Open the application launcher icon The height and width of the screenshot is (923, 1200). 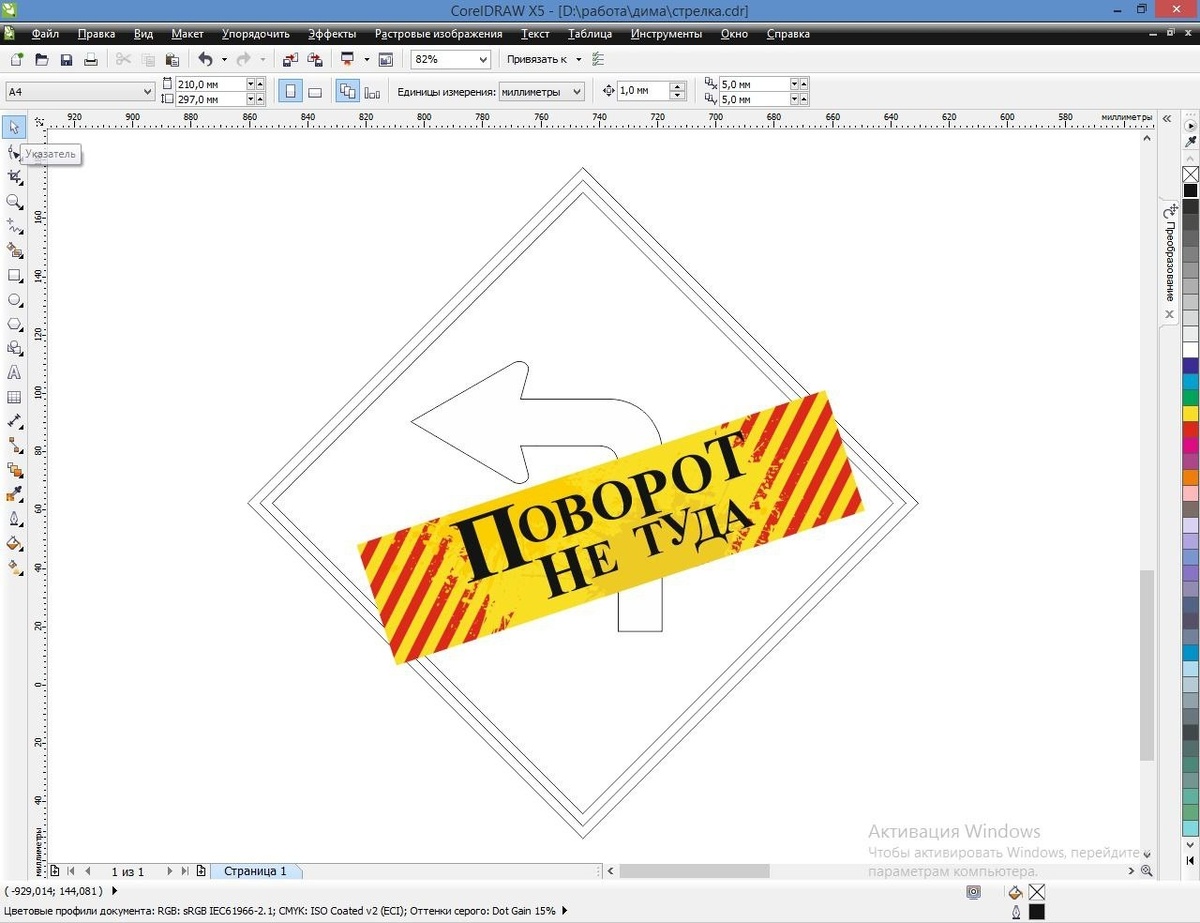[x=347, y=60]
